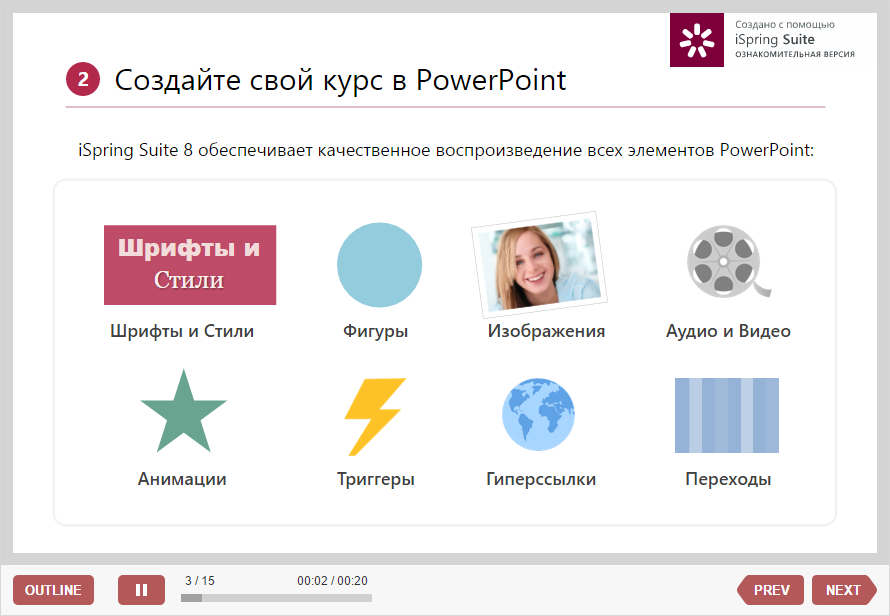Viewport: 890px width, 616px height.
Task: Click the label Шрифты и Стили
Action: 182,331
